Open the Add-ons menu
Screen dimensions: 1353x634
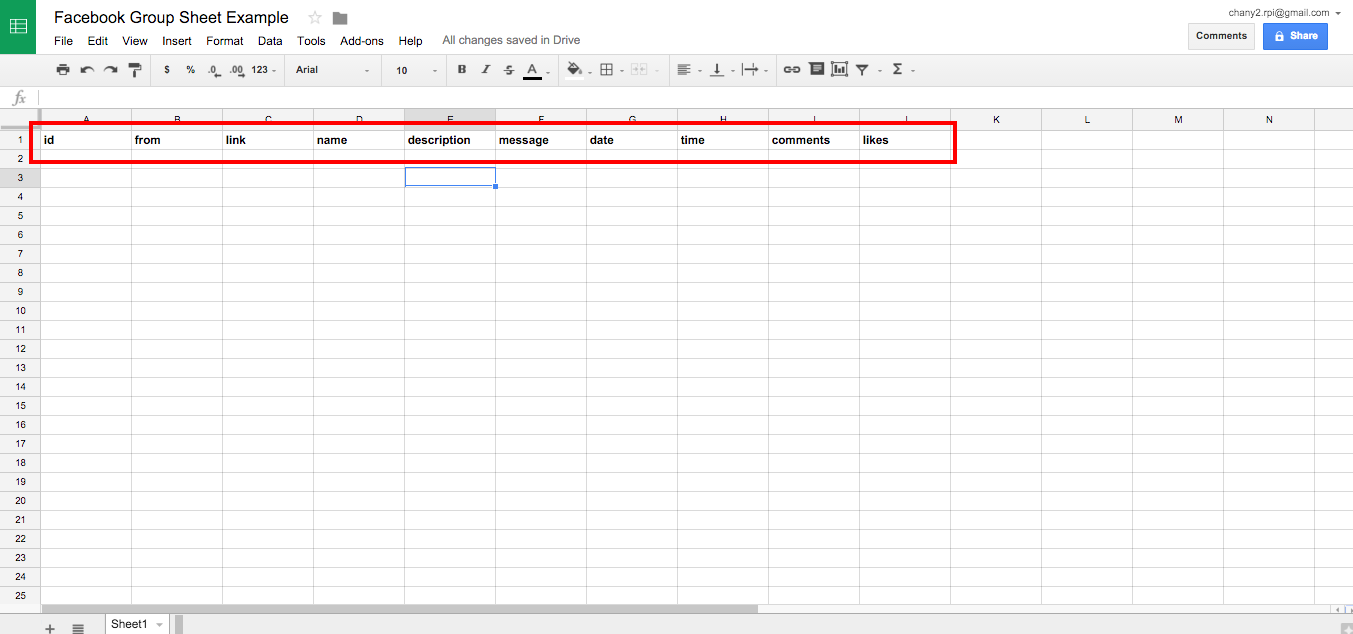pyautogui.click(x=362, y=41)
